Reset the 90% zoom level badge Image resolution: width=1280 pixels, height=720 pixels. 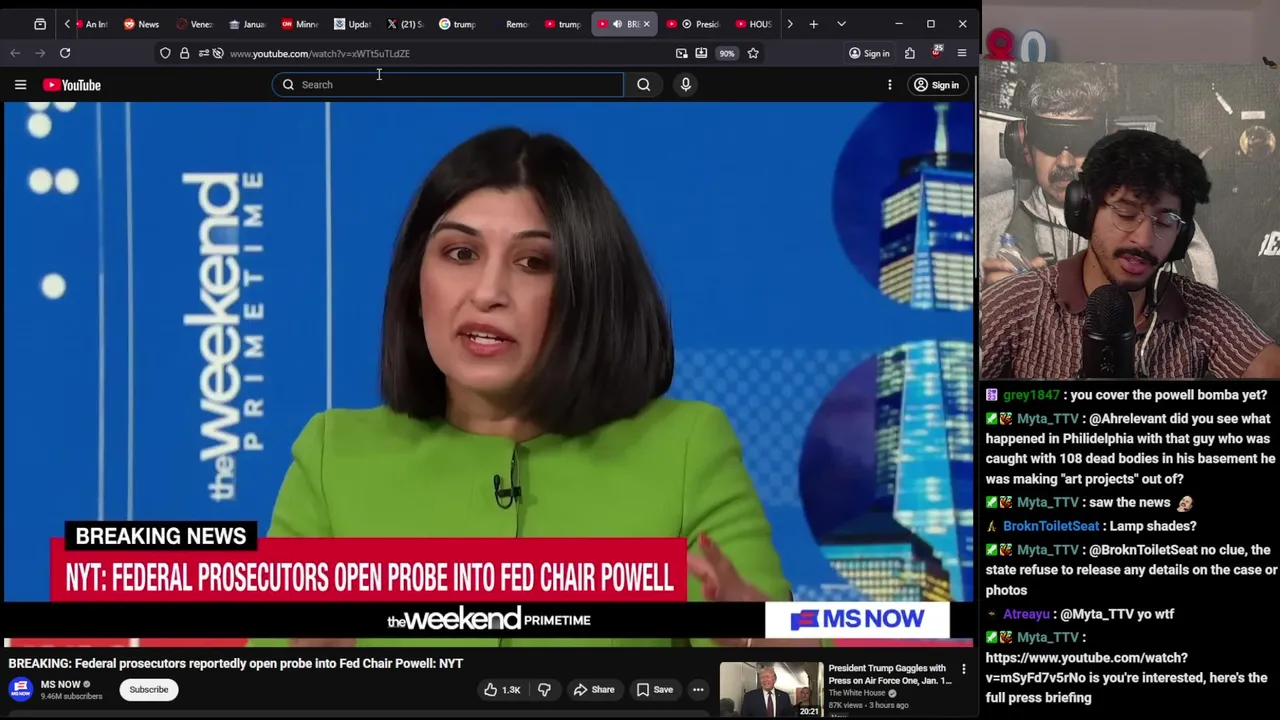tap(727, 53)
